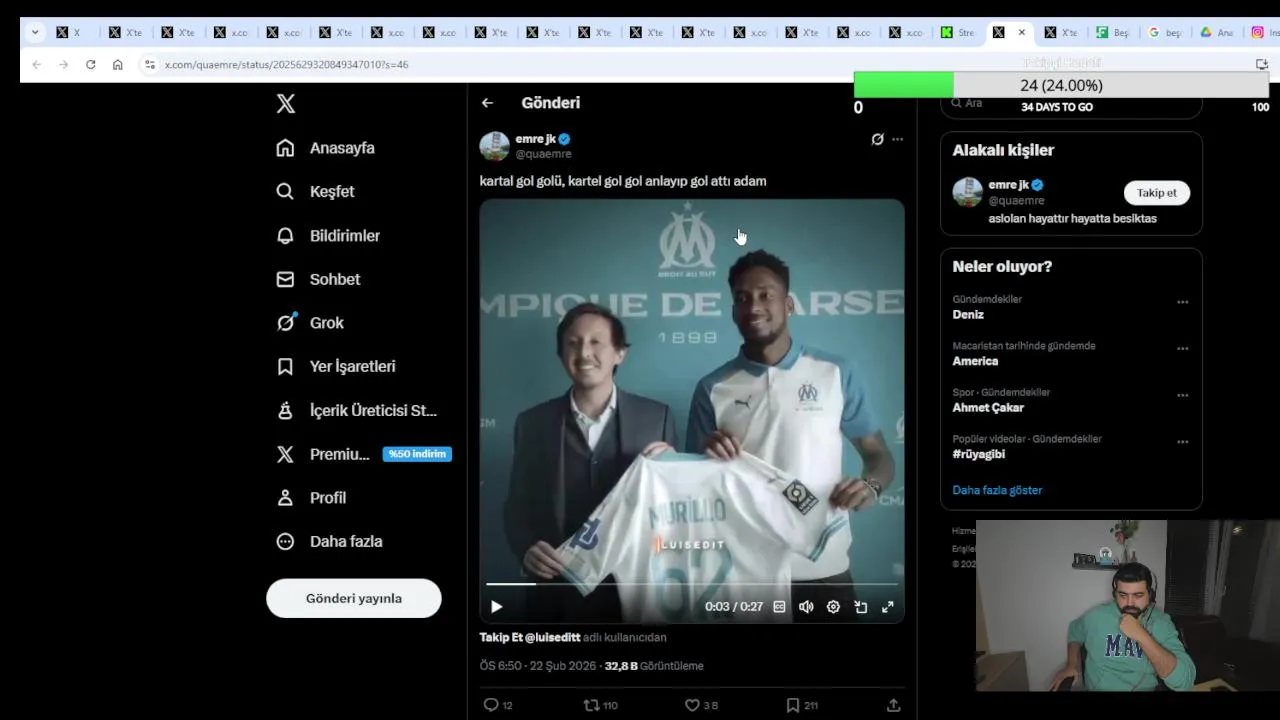1280x720 pixels.
Task: Switch to the Beş tab
Action: click(x=1112, y=32)
